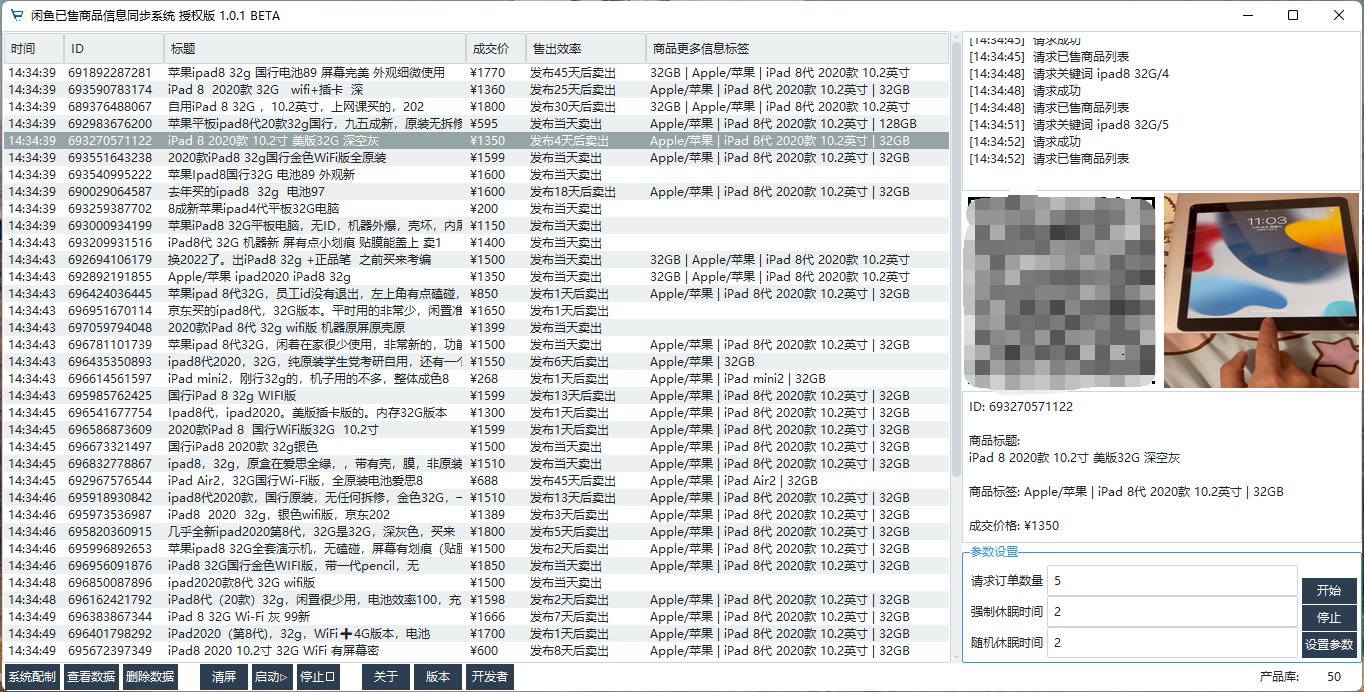Image resolution: width=1364 pixels, height=692 pixels.
Task: Click the 请求订单数量 input field
Action: click(x=1172, y=581)
